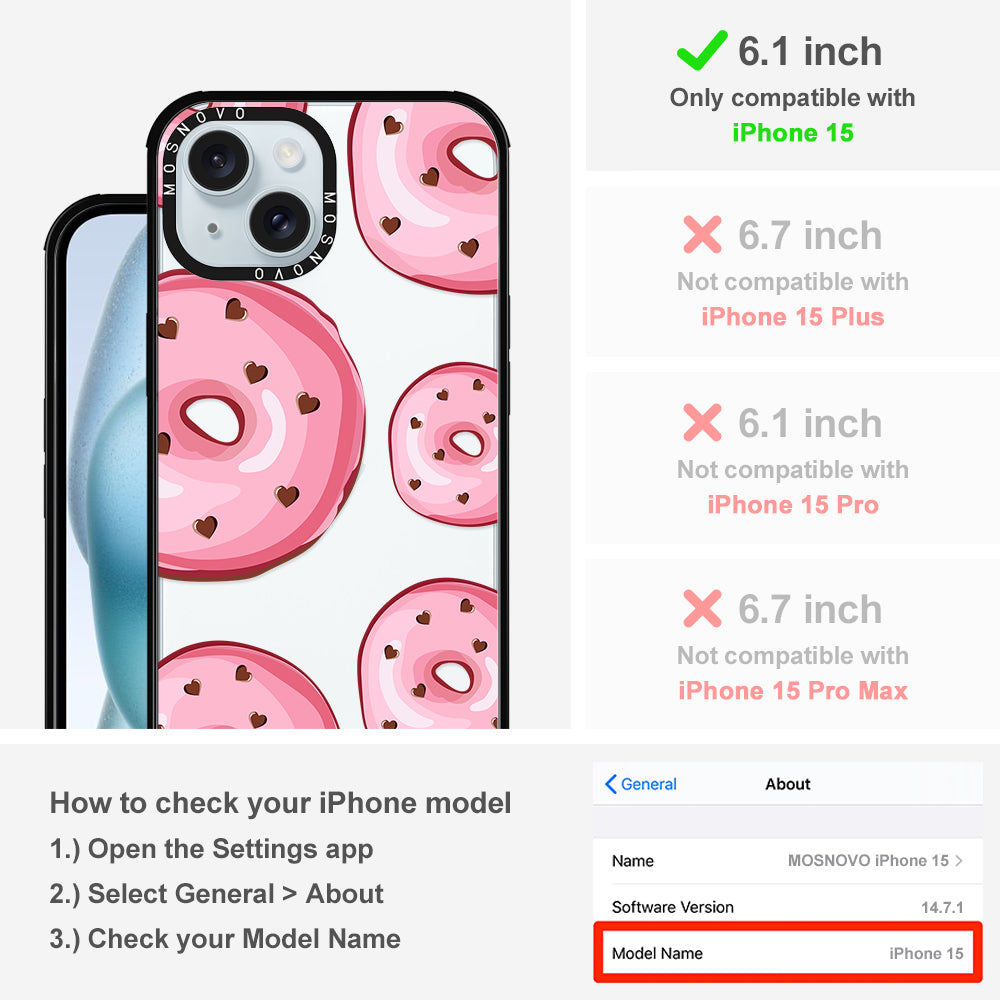Click the green checkmark next to 6.1 inch
Viewport: 1000px width, 1000px height.
(702, 50)
